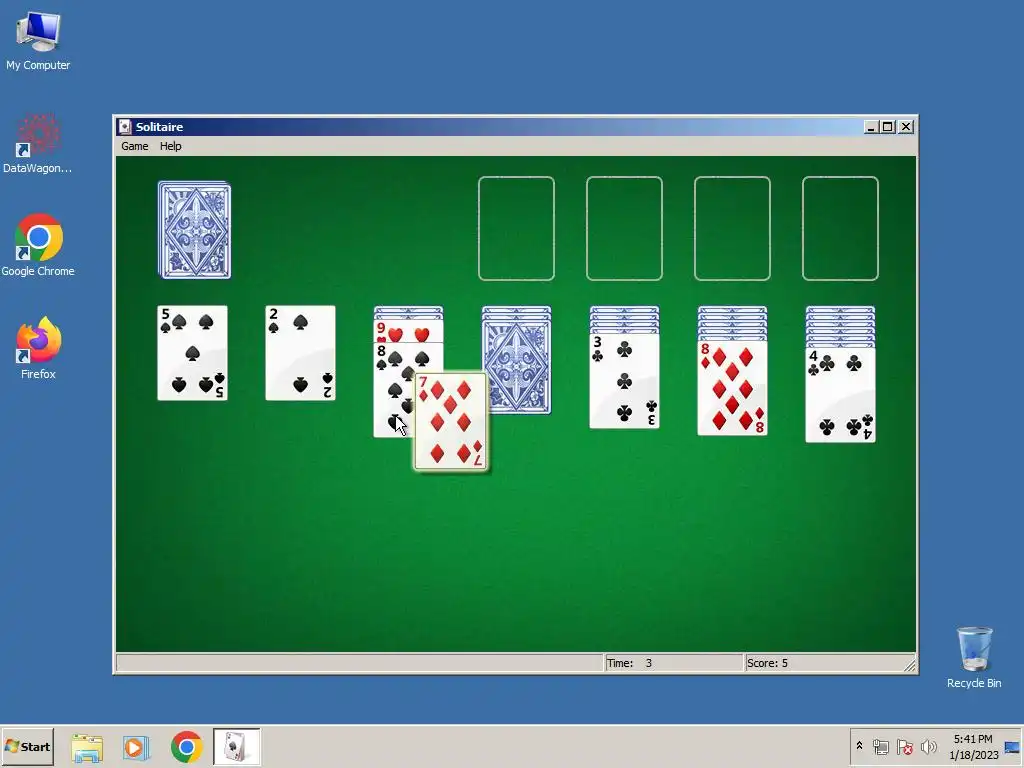The image size is (1024, 768).
Task: Select the 5 of spades card
Action: 192,353
